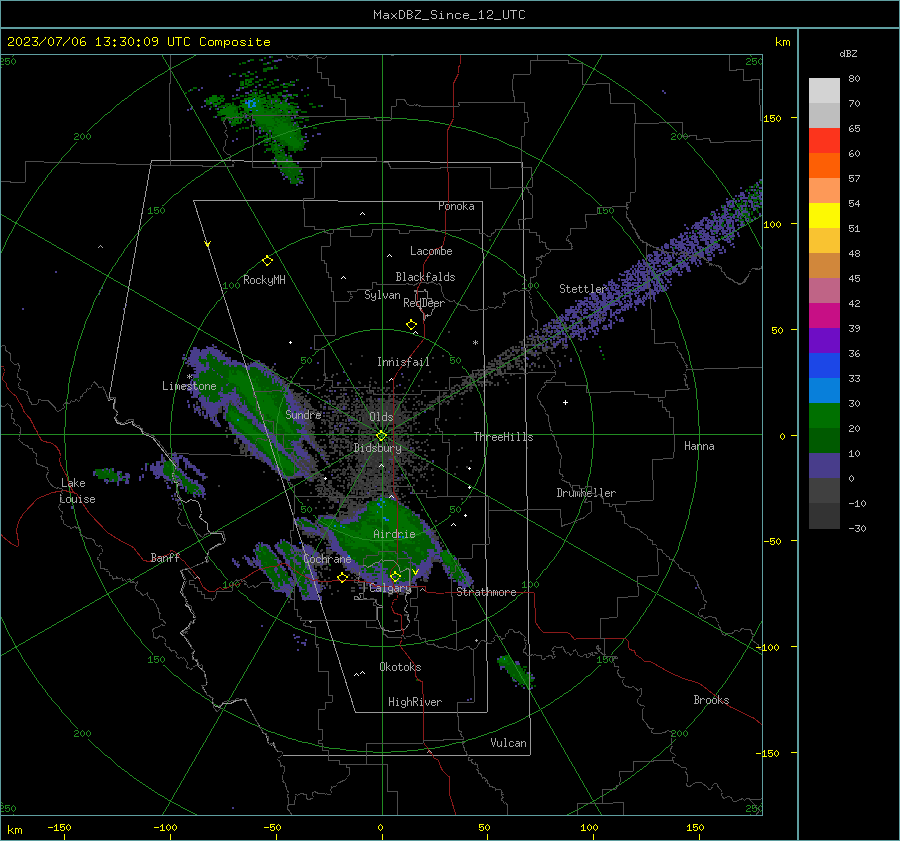Click the yellow diamond marker beside RockyMH
This screenshot has height=841, width=900.
click(267, 261)
